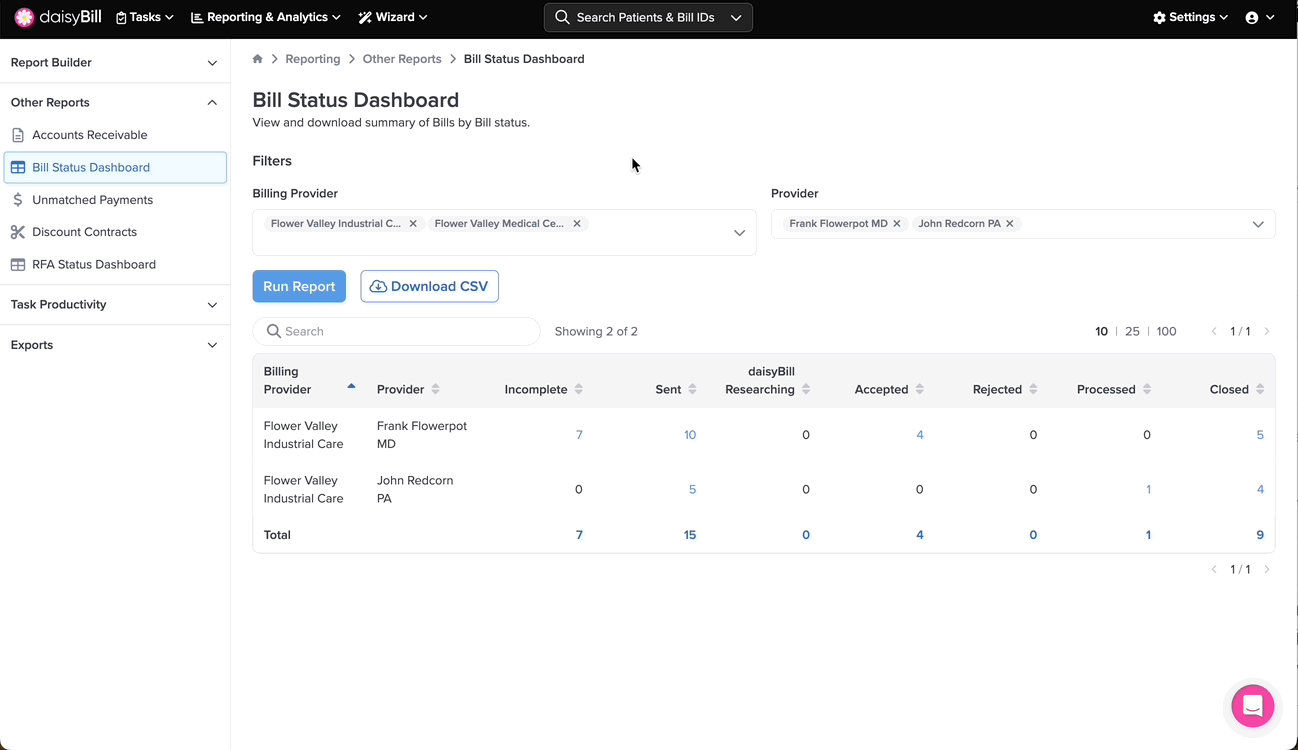Remove Frank Flowerpot MD provider tag
The height and width of the screenshot is (750, 1298).
897,224
